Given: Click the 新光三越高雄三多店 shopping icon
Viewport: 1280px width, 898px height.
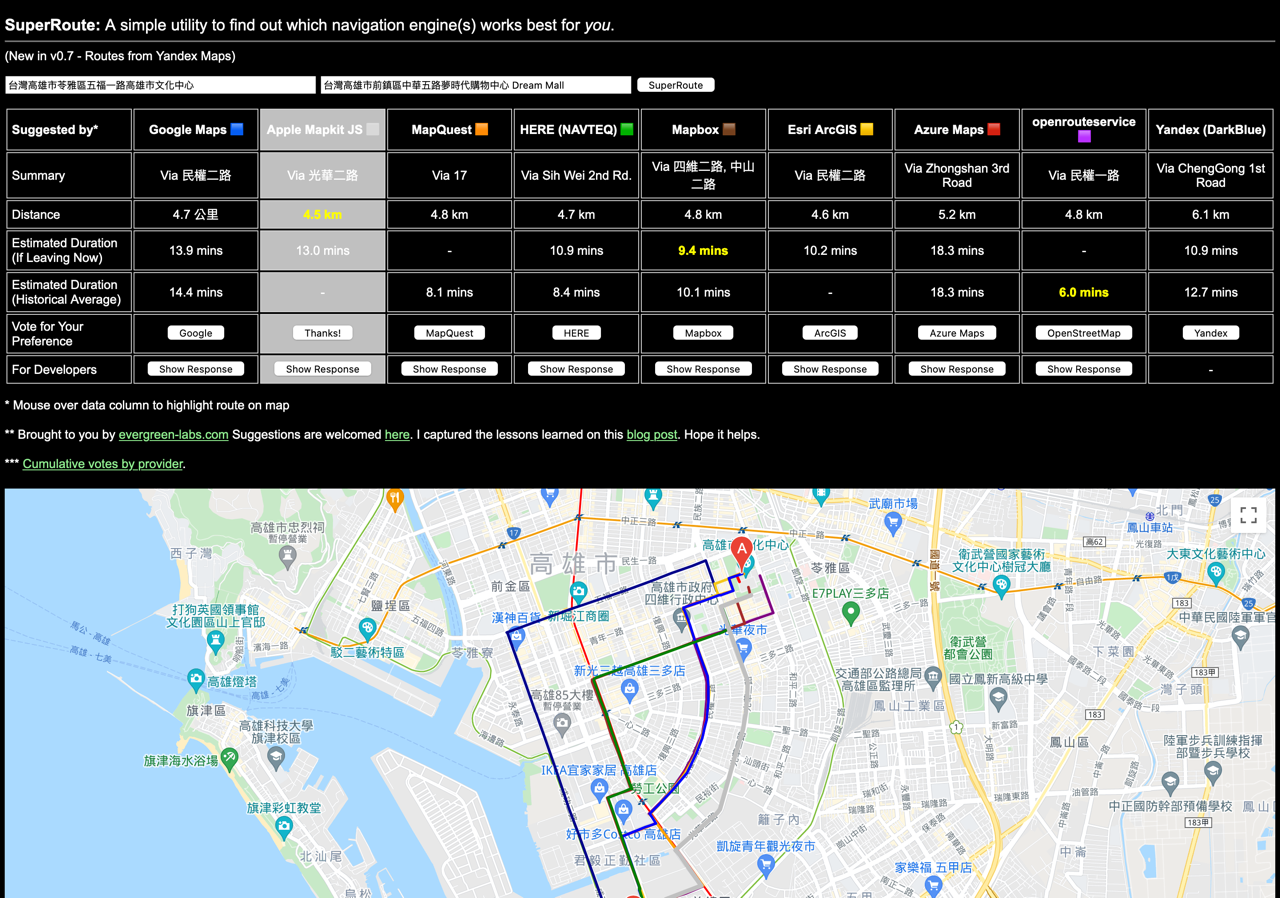Looking at the screenshot, I should point(629,689).
